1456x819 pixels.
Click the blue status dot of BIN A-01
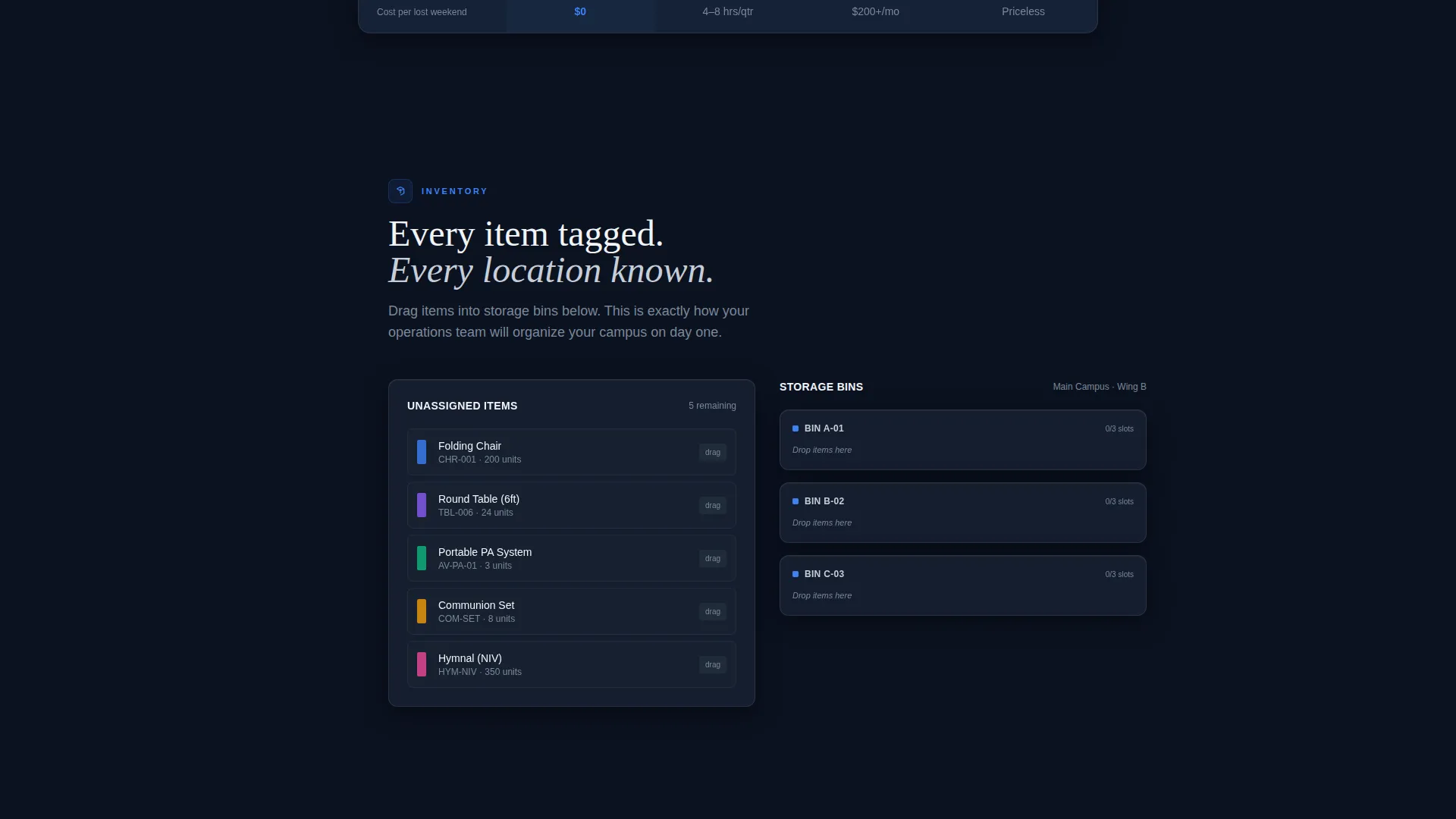(x=795, y=428)
